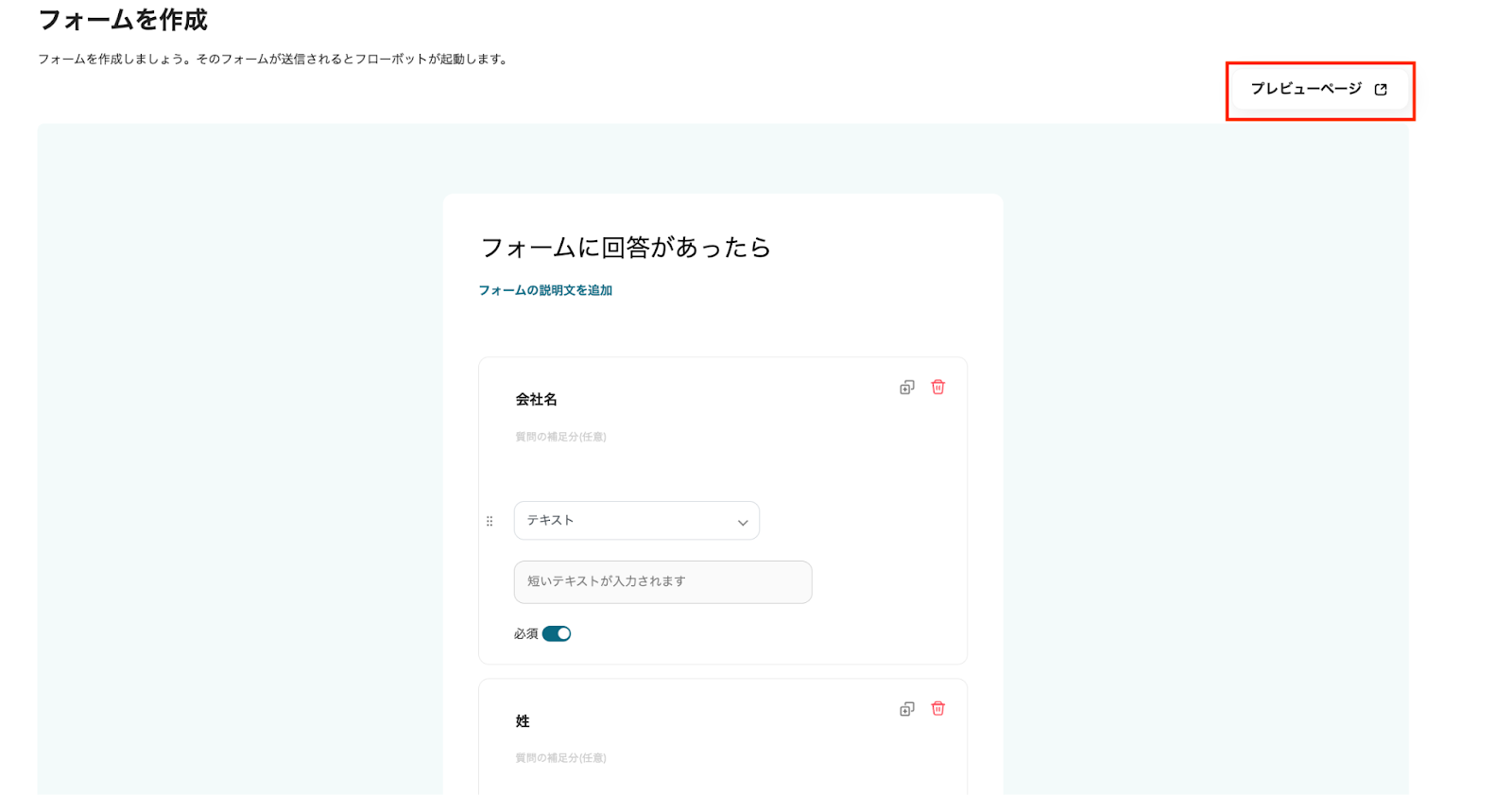Toggle the 必須 switch for 会社名
Screen dimensions: 1512x795
click(557, 633)
